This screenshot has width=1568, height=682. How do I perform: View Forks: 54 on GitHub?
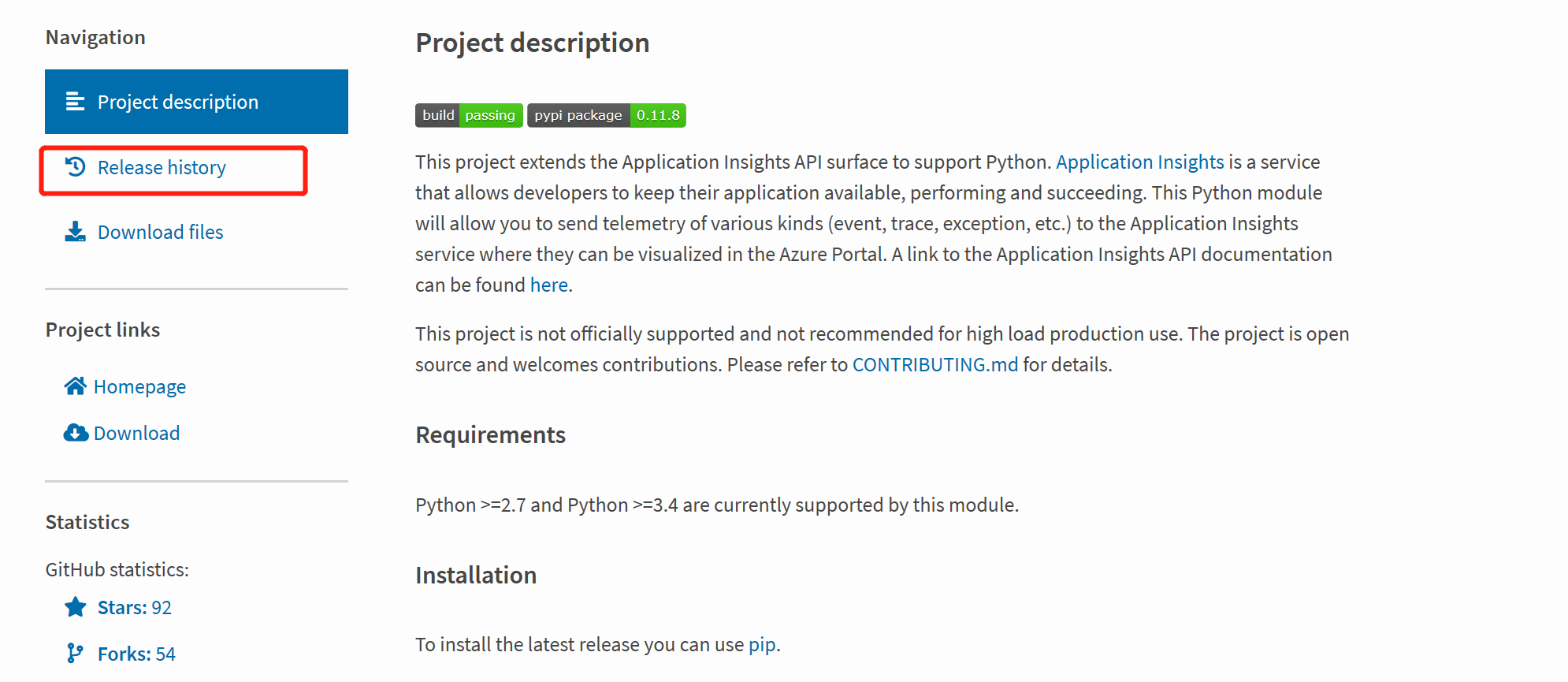click(136, 654)
